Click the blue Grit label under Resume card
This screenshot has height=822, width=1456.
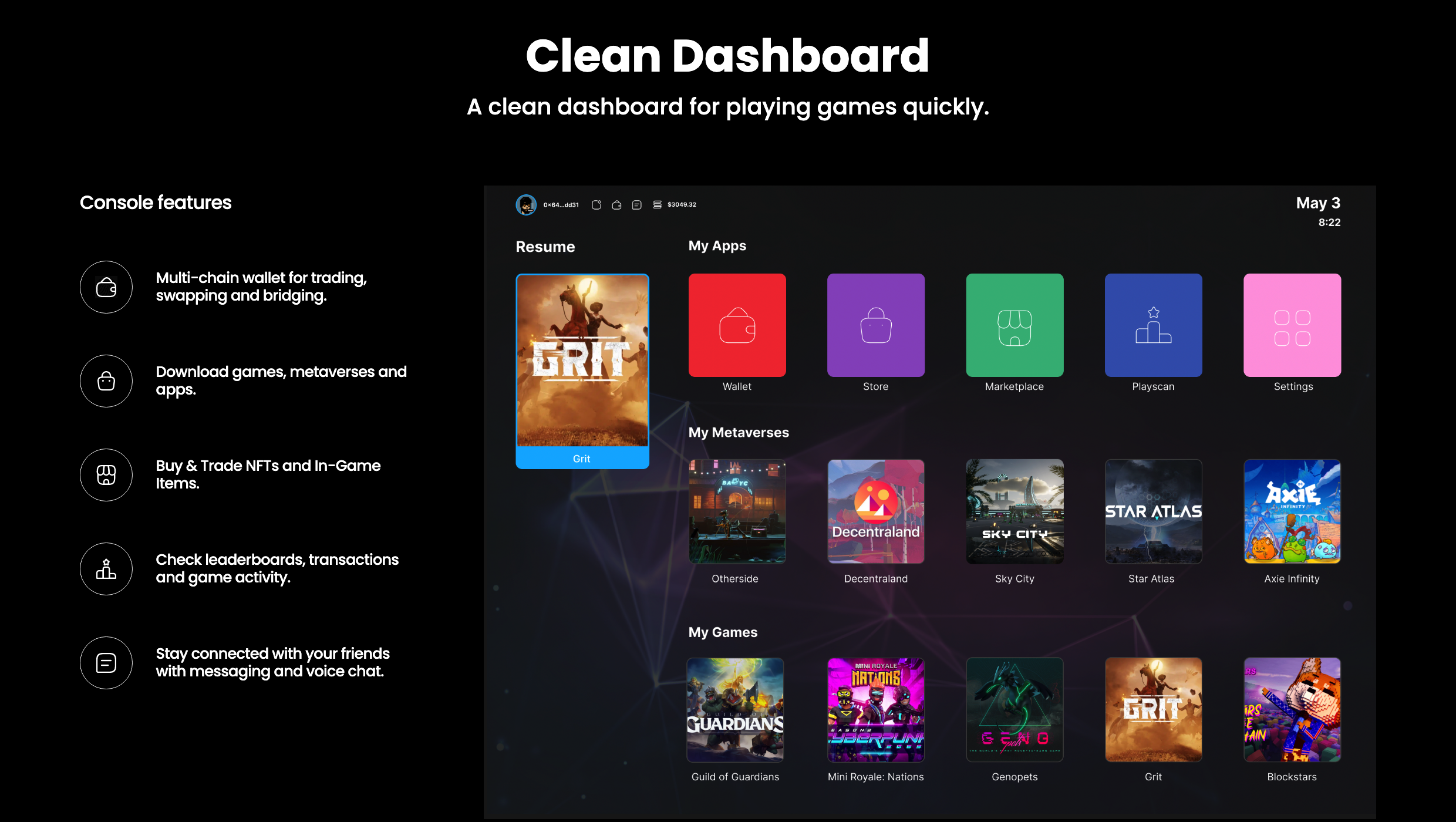[582, 459]
